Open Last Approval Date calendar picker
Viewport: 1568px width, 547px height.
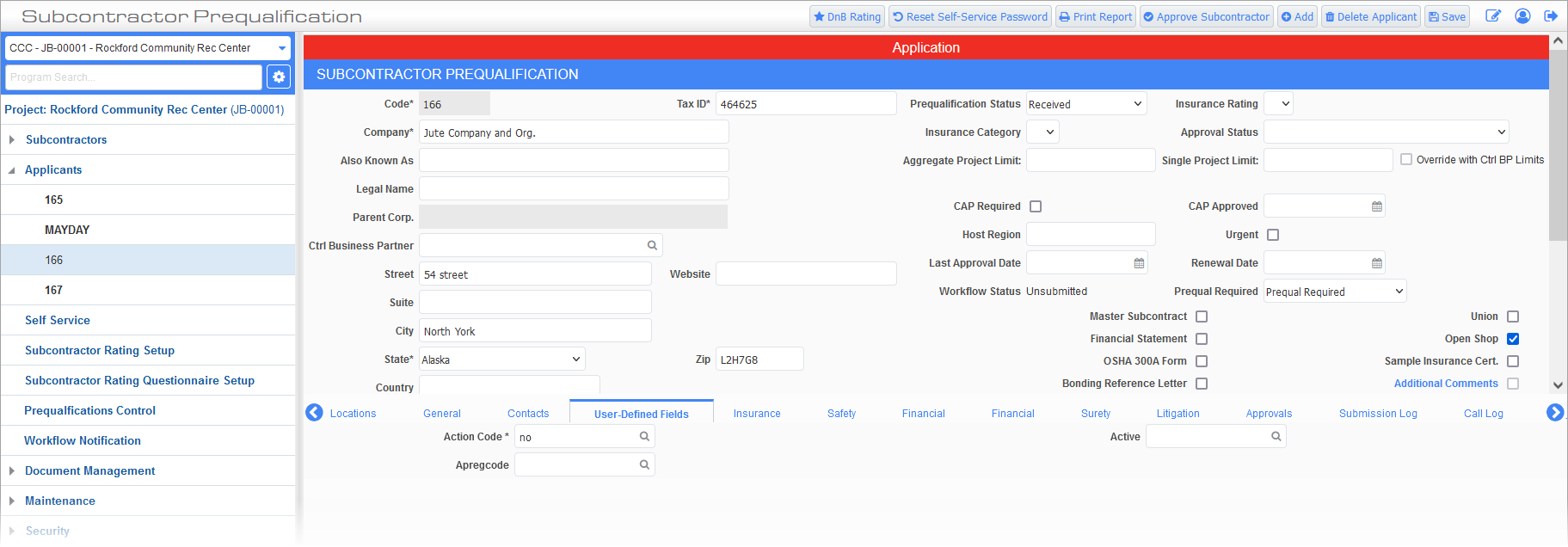1140,263
